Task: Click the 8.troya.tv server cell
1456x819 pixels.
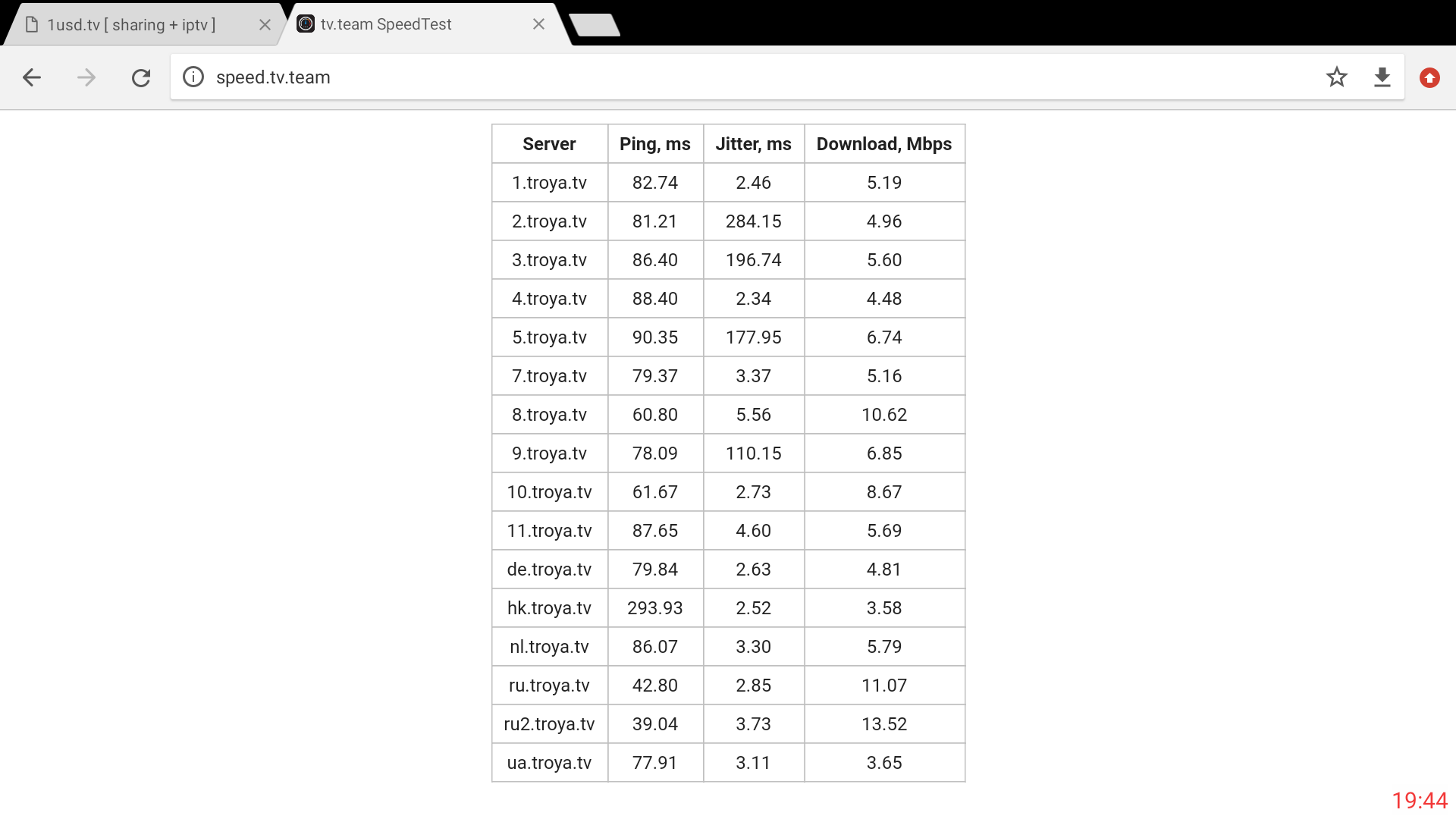Action: click(549, 415)
